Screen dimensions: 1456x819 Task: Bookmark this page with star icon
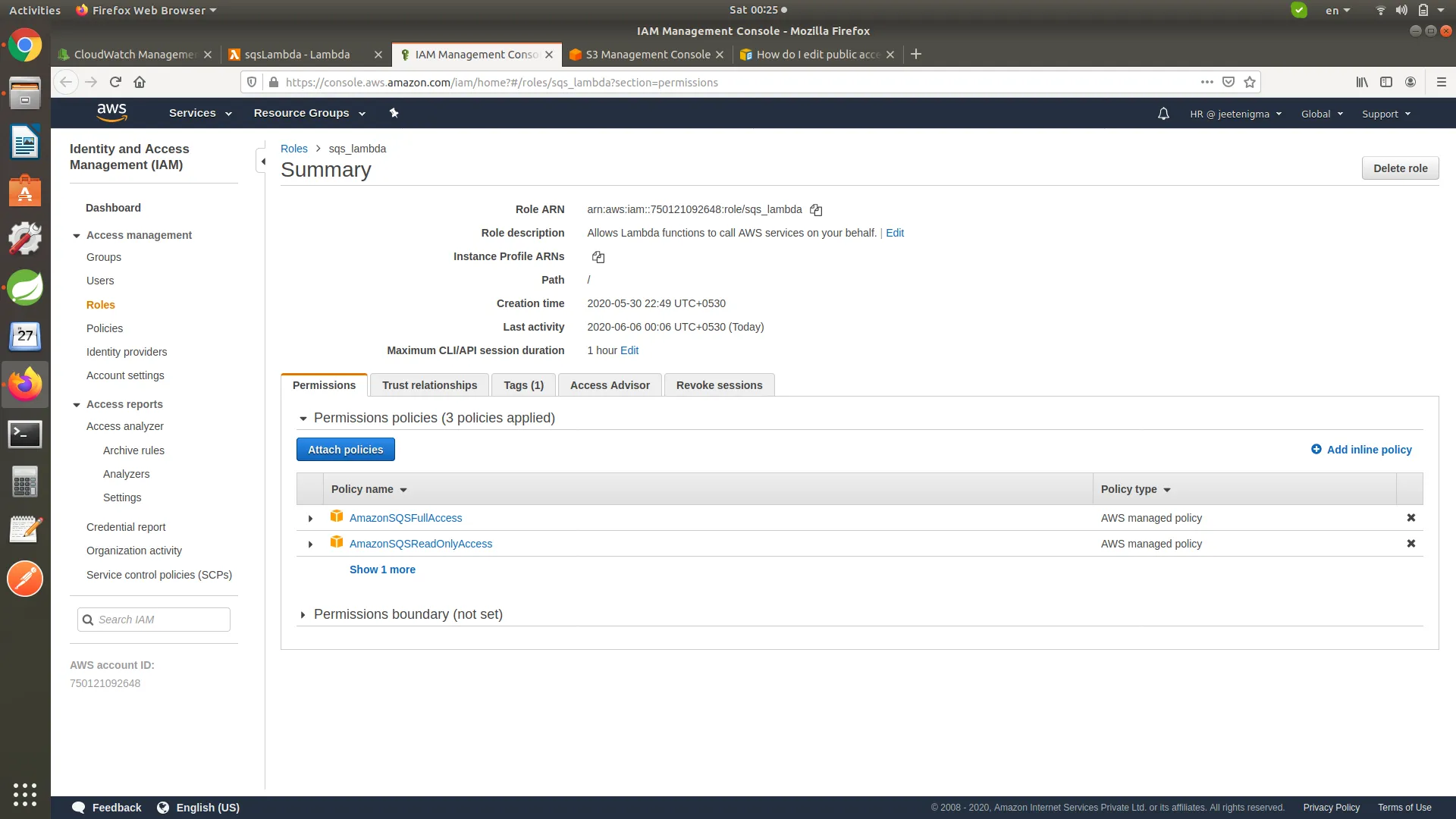(1250, 83)
